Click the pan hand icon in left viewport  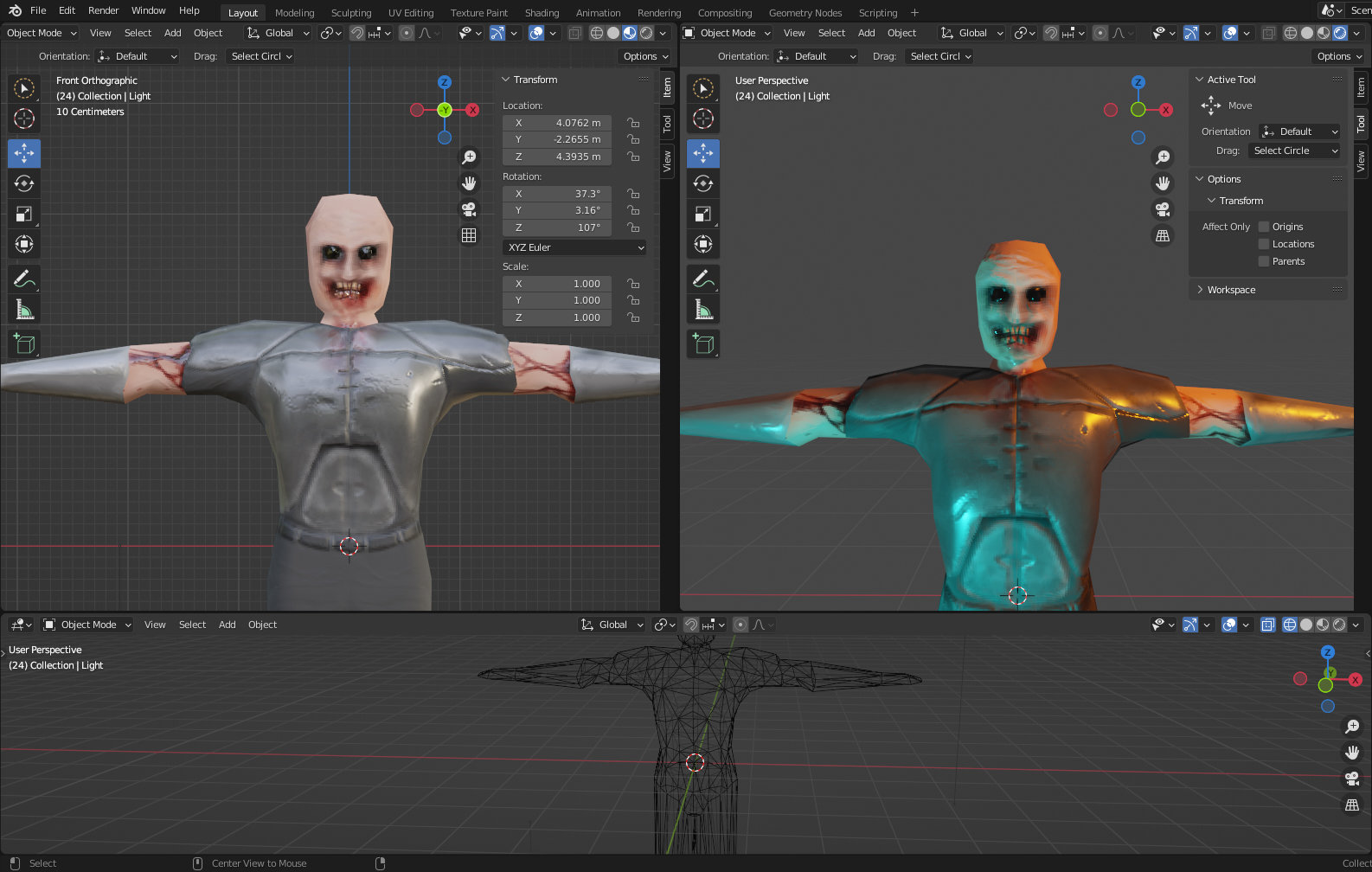[469, 183]
